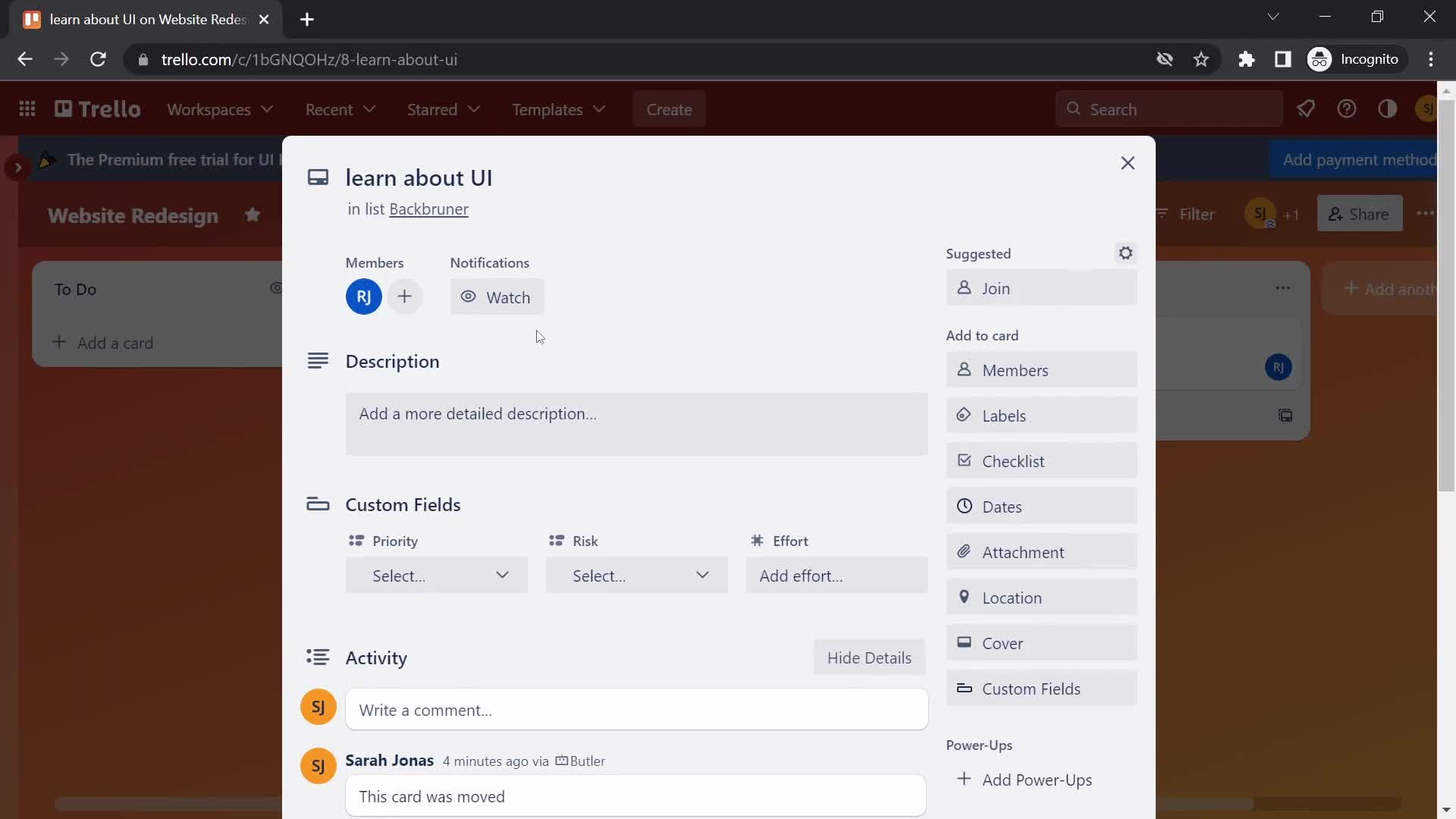1456x819 pixels.
Task: Click the Labels icon in Add to card
Action: pos(964,415)
